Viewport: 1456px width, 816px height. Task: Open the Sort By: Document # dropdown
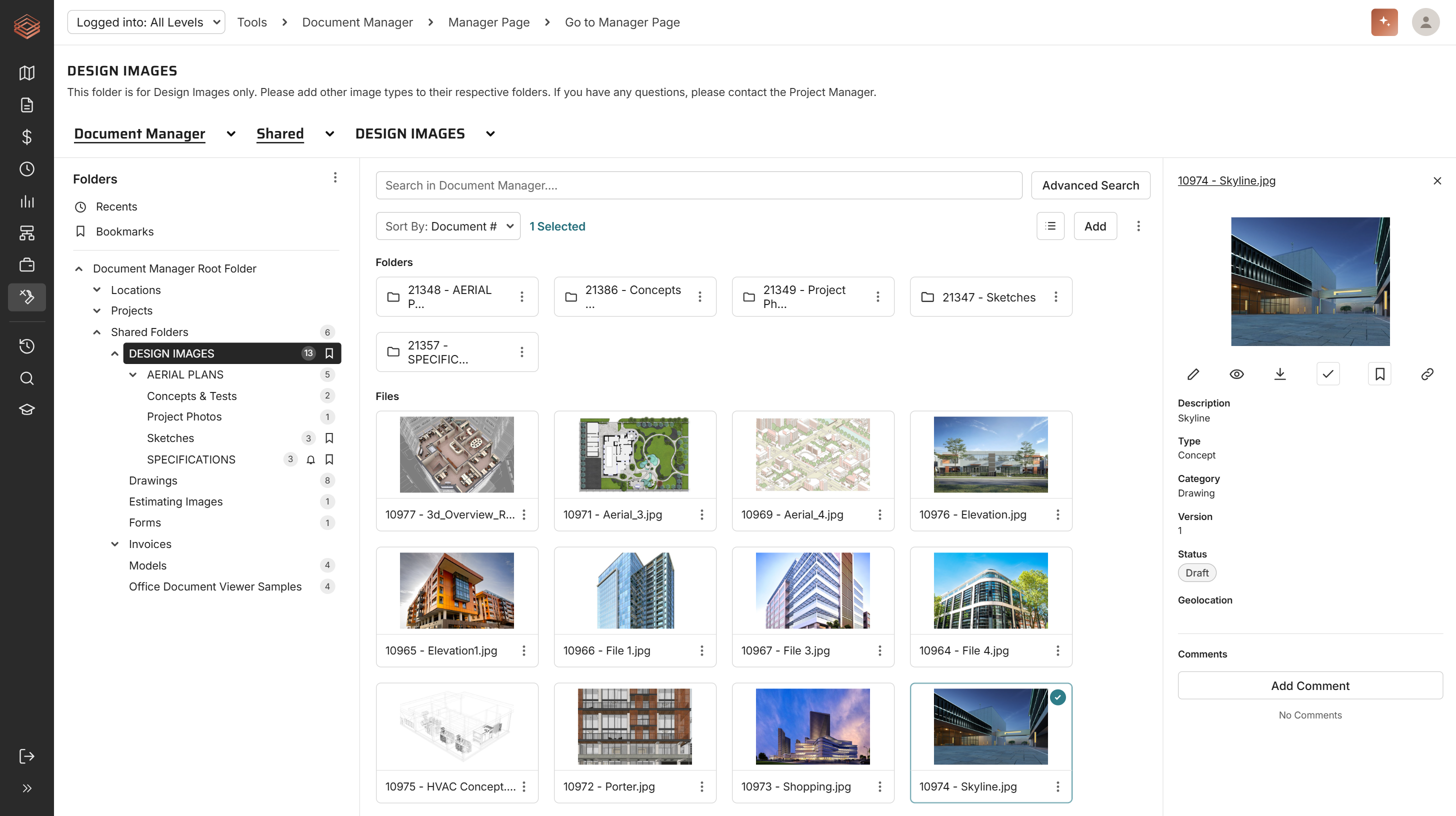[447, 226]
